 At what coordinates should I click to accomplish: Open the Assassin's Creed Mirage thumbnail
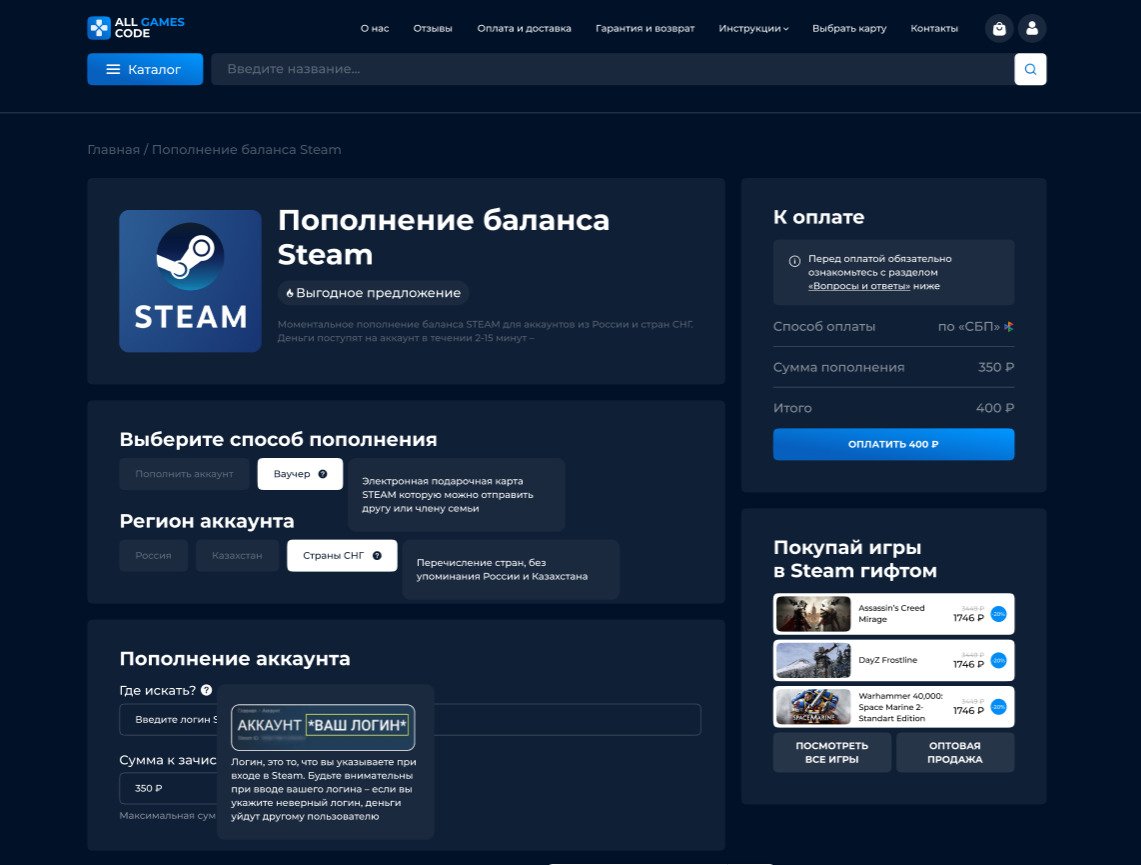(x=813, y=614)
